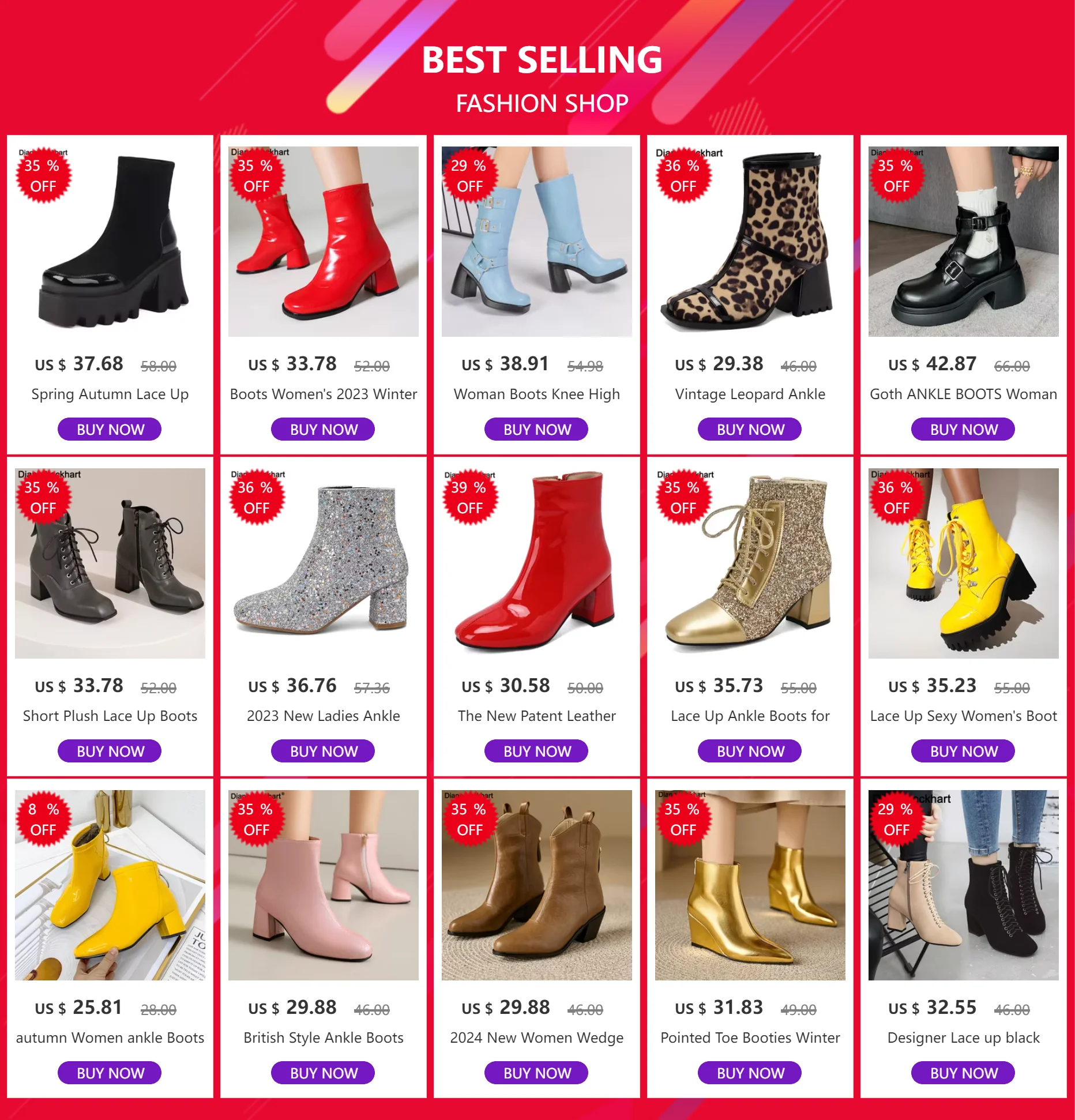Buy the Spring Autumn Lace Up boots
The height and width of the screenshot is (1120, 1075).
110,429
